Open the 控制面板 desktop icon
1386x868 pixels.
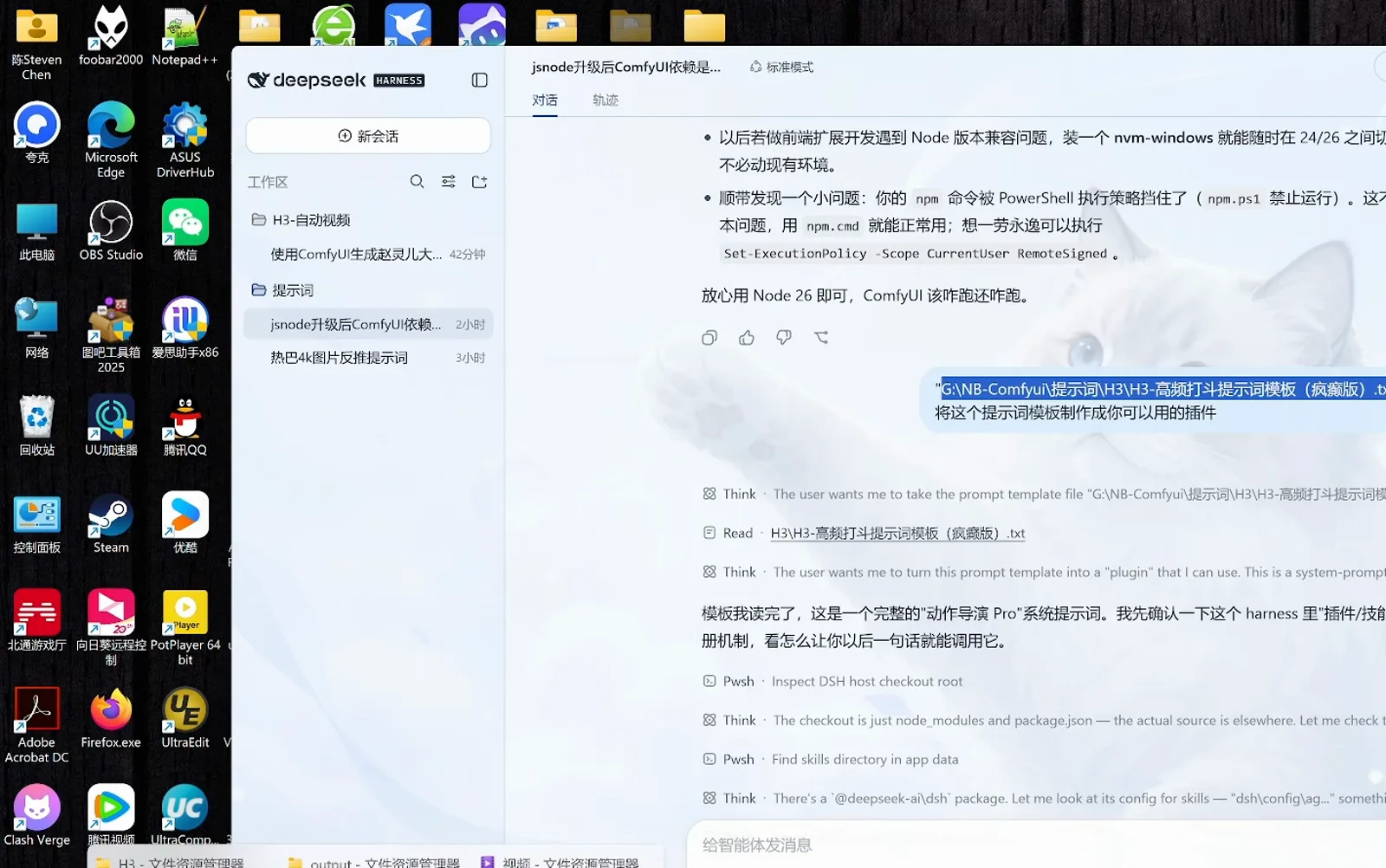pos(36,523)
